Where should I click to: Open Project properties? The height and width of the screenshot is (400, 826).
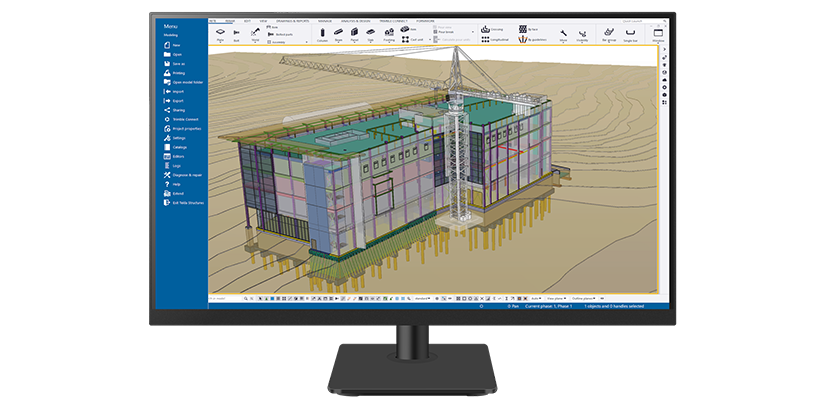pos(183,129)
